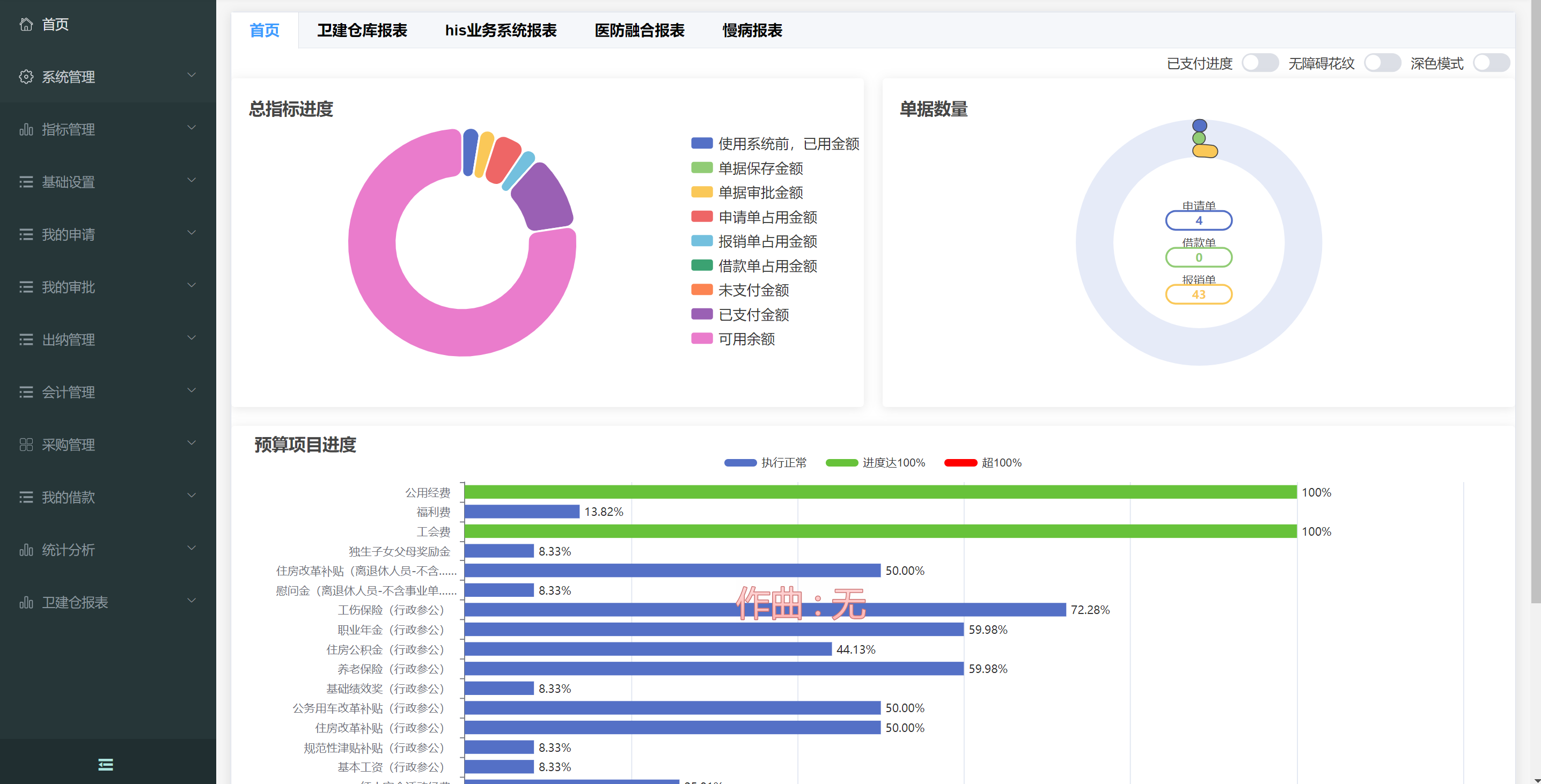Switch to the 慢病报表 tab
Viewport: 1541px width, 784px height.
[752, 30]
